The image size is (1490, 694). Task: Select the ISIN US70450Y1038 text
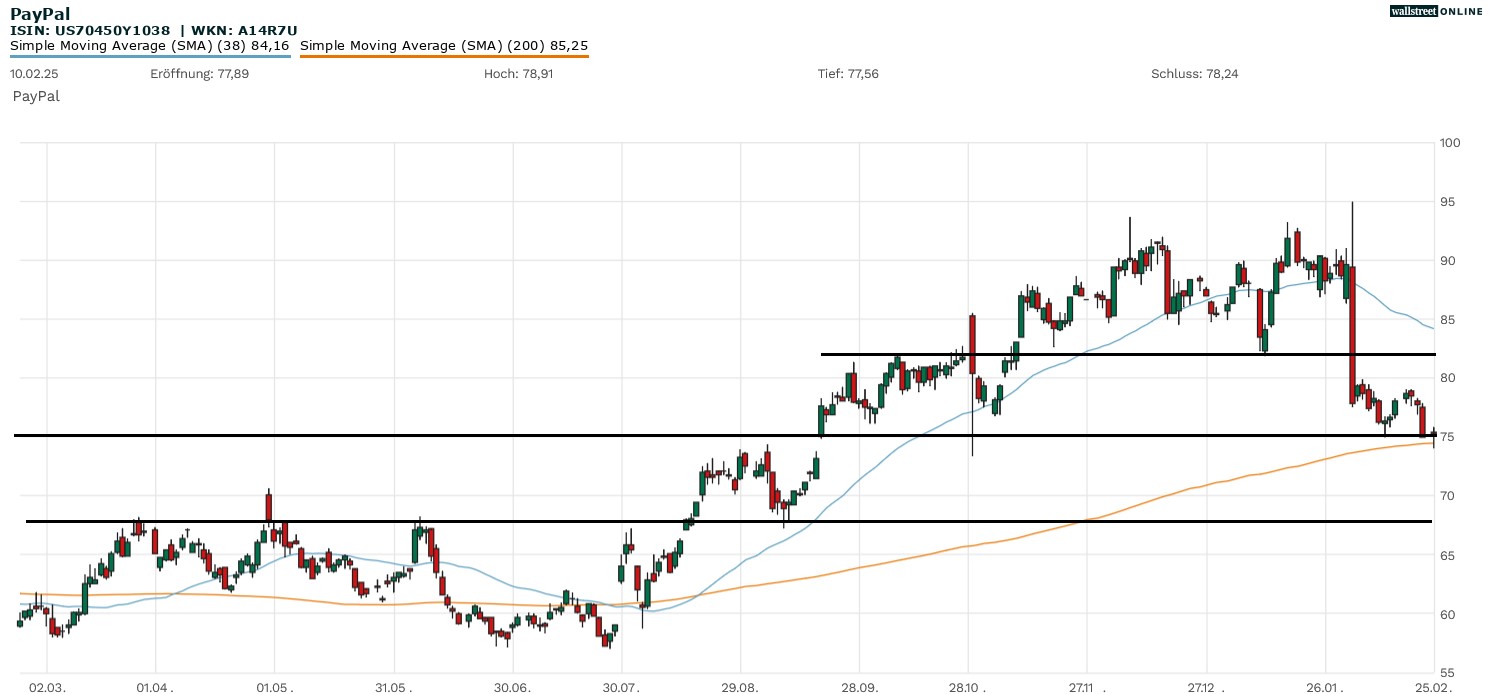click(90, 30)
